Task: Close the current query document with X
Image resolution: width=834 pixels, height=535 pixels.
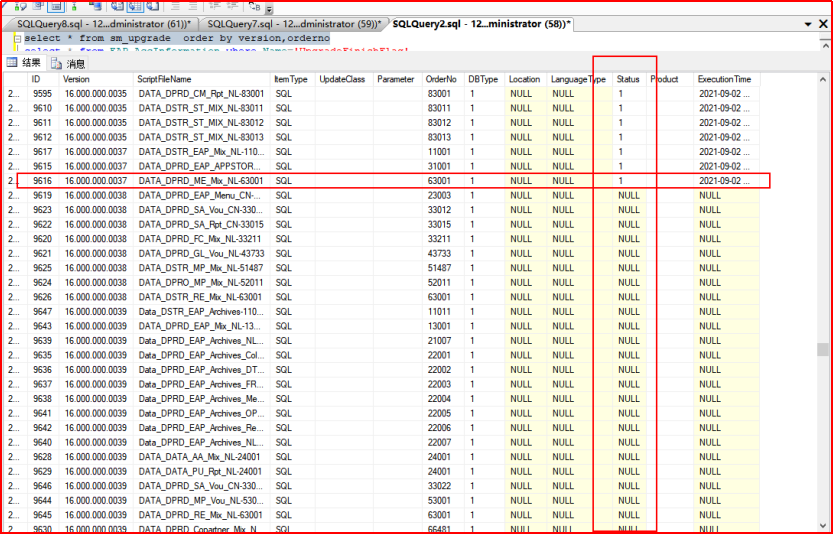Action: click(x=823, y=23)
